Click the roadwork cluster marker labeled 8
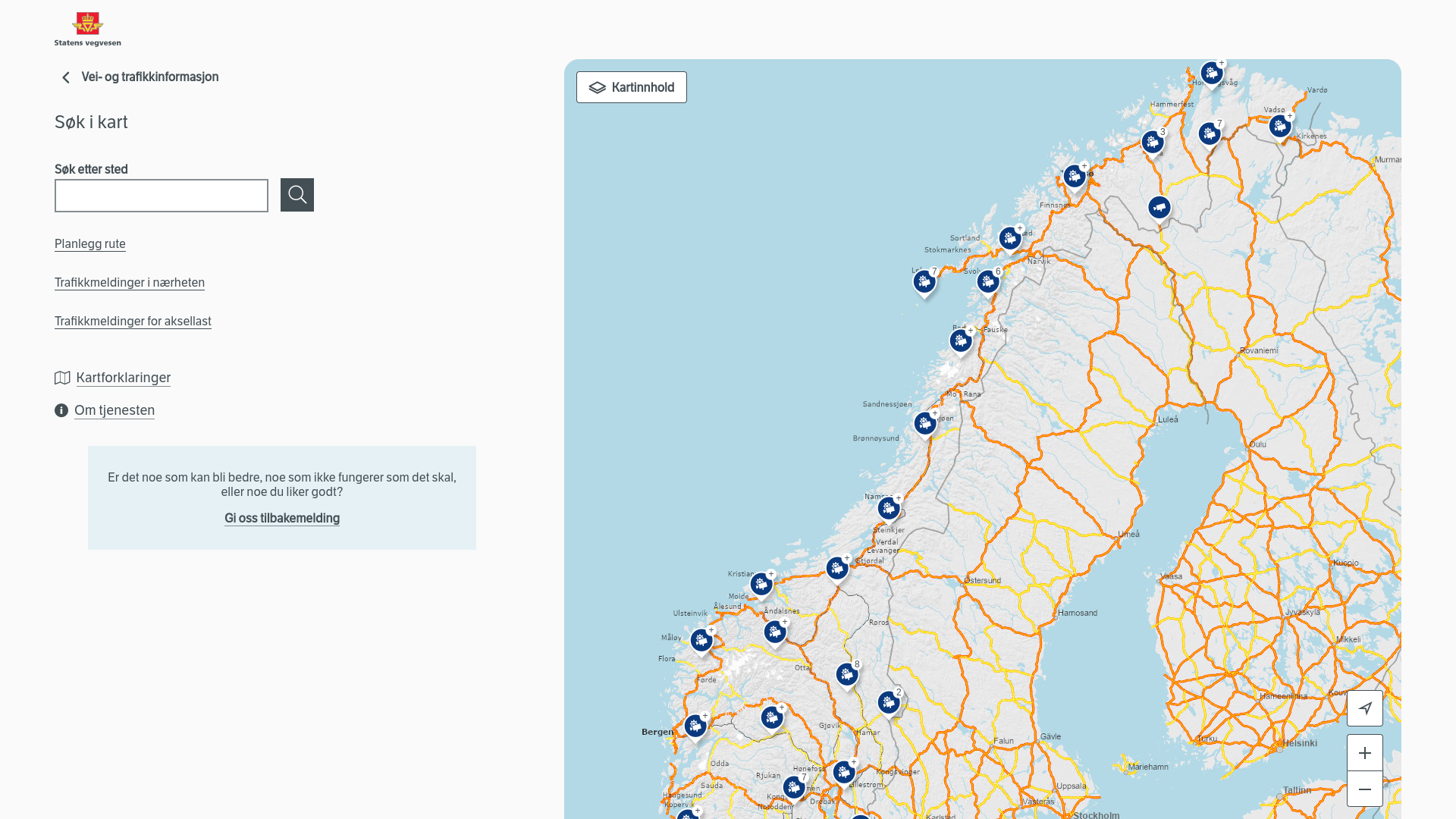 [847, 674]
